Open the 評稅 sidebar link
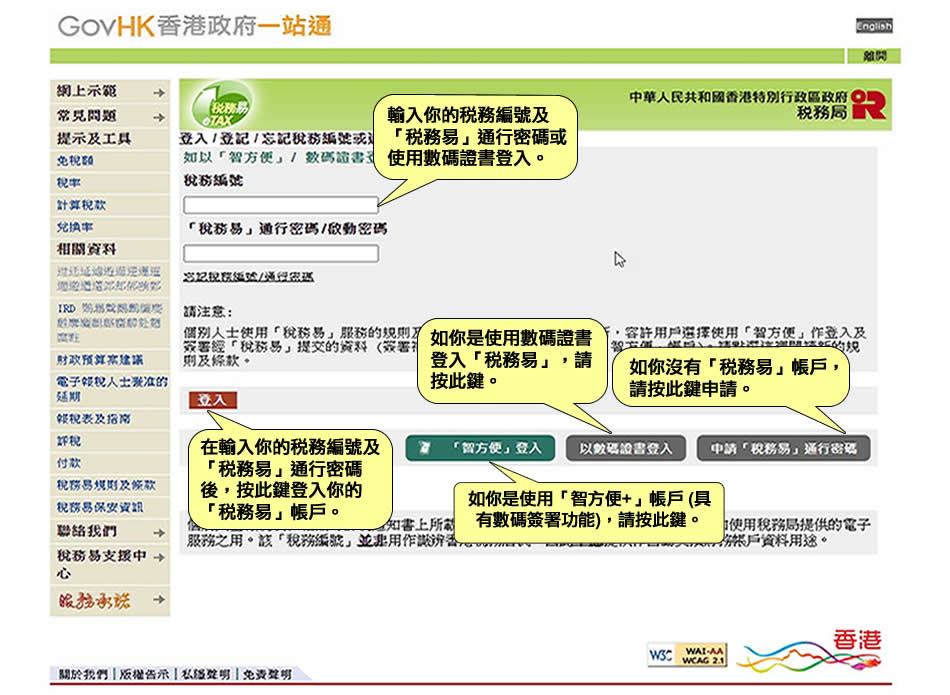This screenshot has width=950, height=695. (68, 441)
